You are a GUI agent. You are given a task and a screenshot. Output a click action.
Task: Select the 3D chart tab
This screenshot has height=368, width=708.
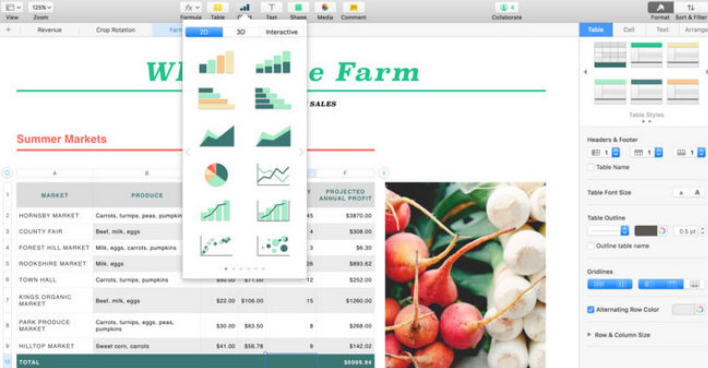(x=241, y=32)
